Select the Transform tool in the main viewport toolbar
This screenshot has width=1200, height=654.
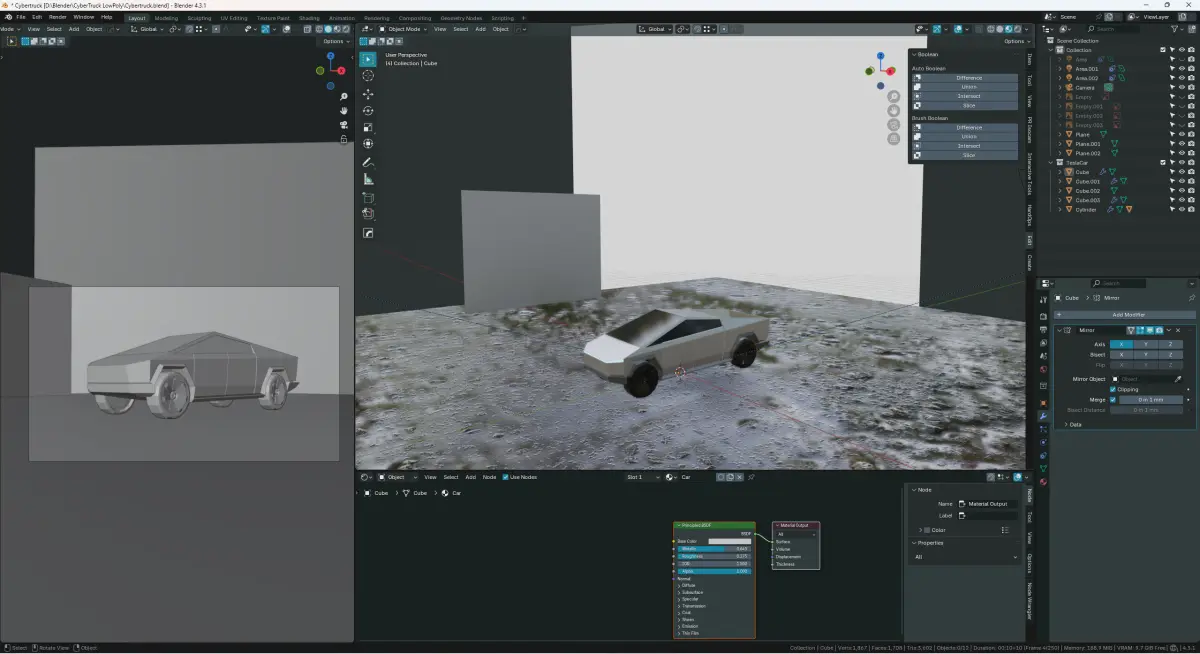click(368, 144)
